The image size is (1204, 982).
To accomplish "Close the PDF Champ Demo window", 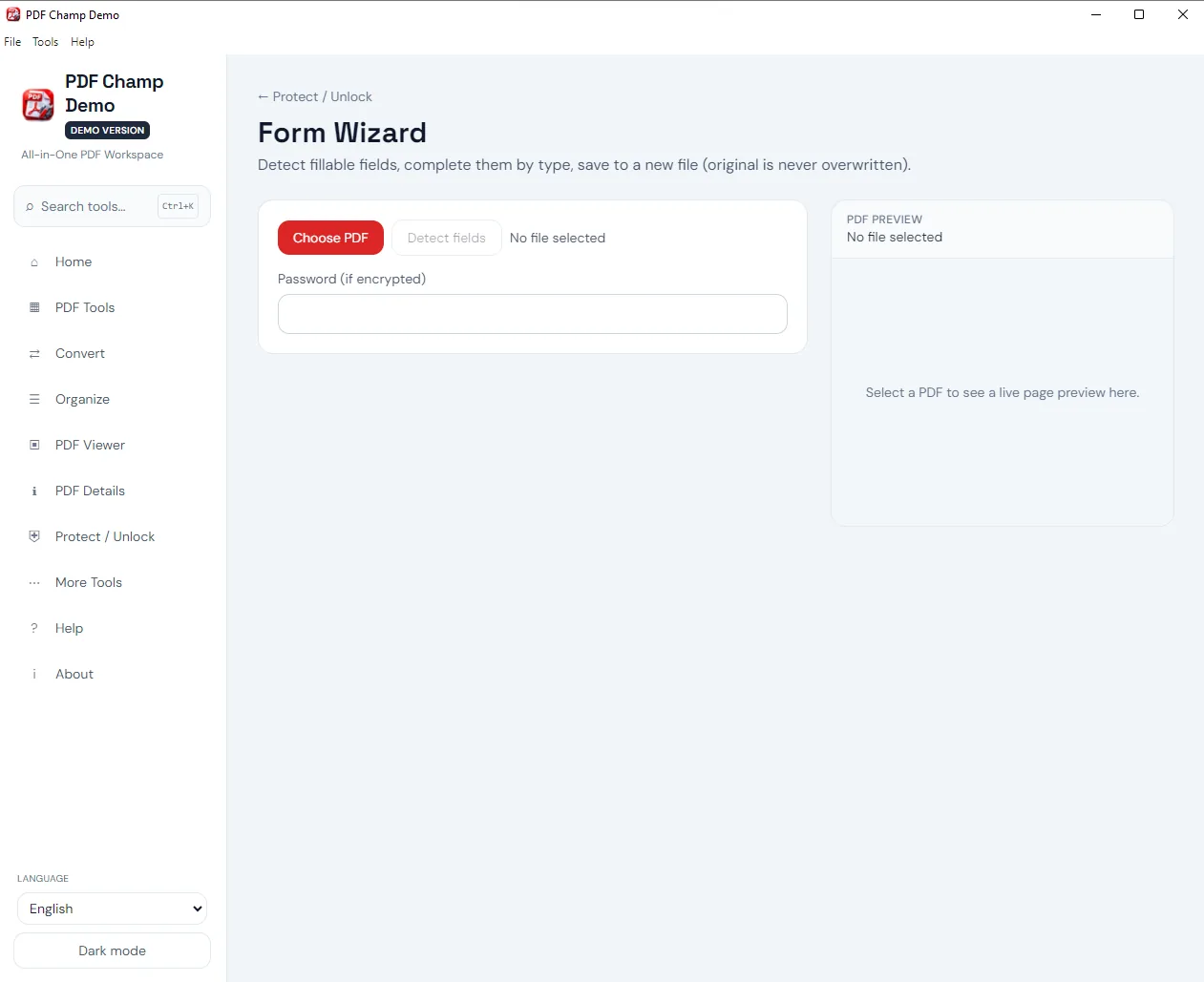I will coord(1183,14).
